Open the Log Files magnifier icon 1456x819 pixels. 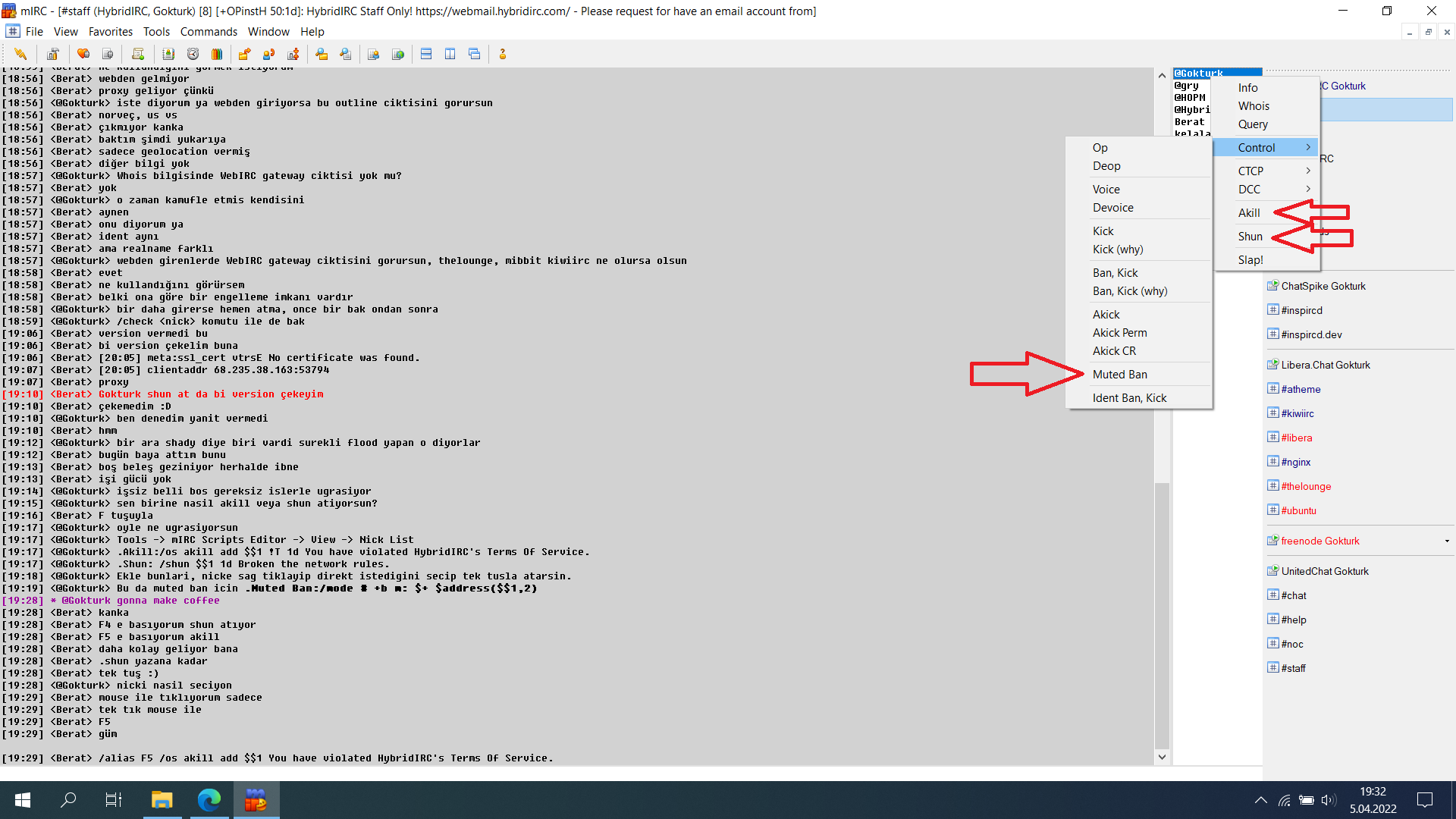pos(346,54)
